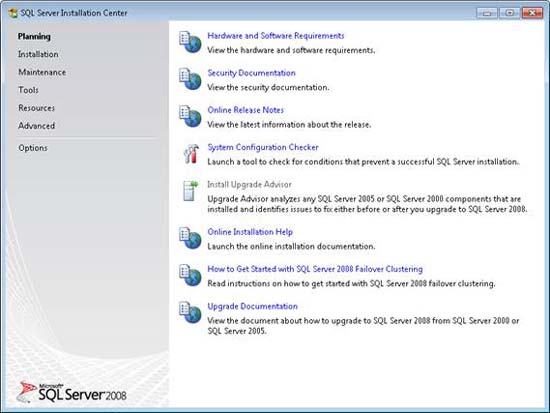Click the Install Upgrade Advisor link
Screen dimensions: 550x413
point(249,185)
